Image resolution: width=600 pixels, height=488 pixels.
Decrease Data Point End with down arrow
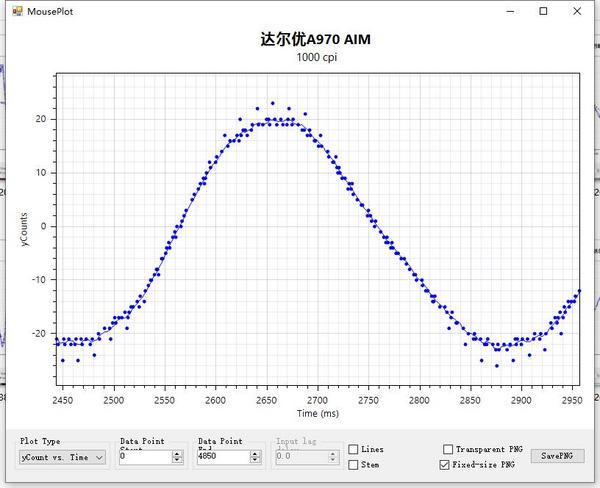pyautogui.click(x=255, y=460)
